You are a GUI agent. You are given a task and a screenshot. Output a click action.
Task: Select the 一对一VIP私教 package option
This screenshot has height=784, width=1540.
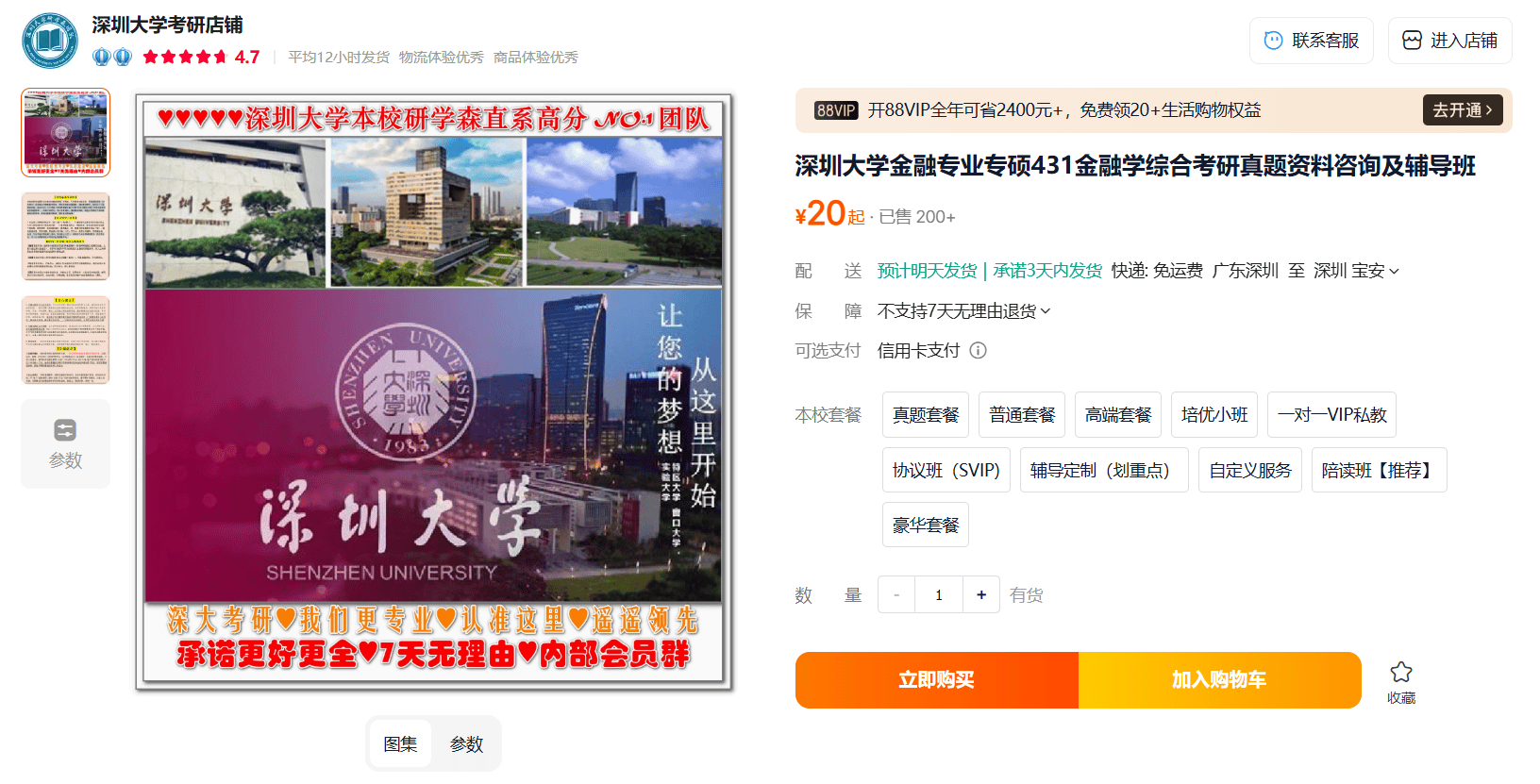tap(1331, 415)
